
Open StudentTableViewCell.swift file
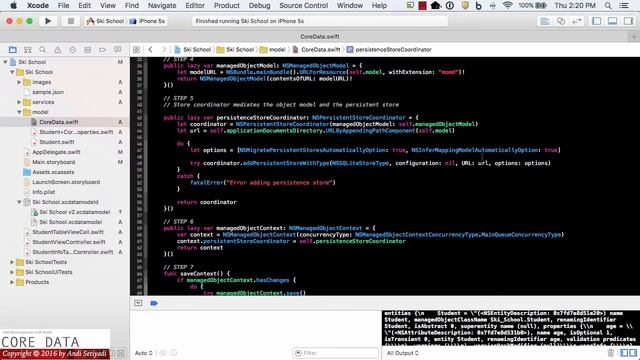coord(68,232)
